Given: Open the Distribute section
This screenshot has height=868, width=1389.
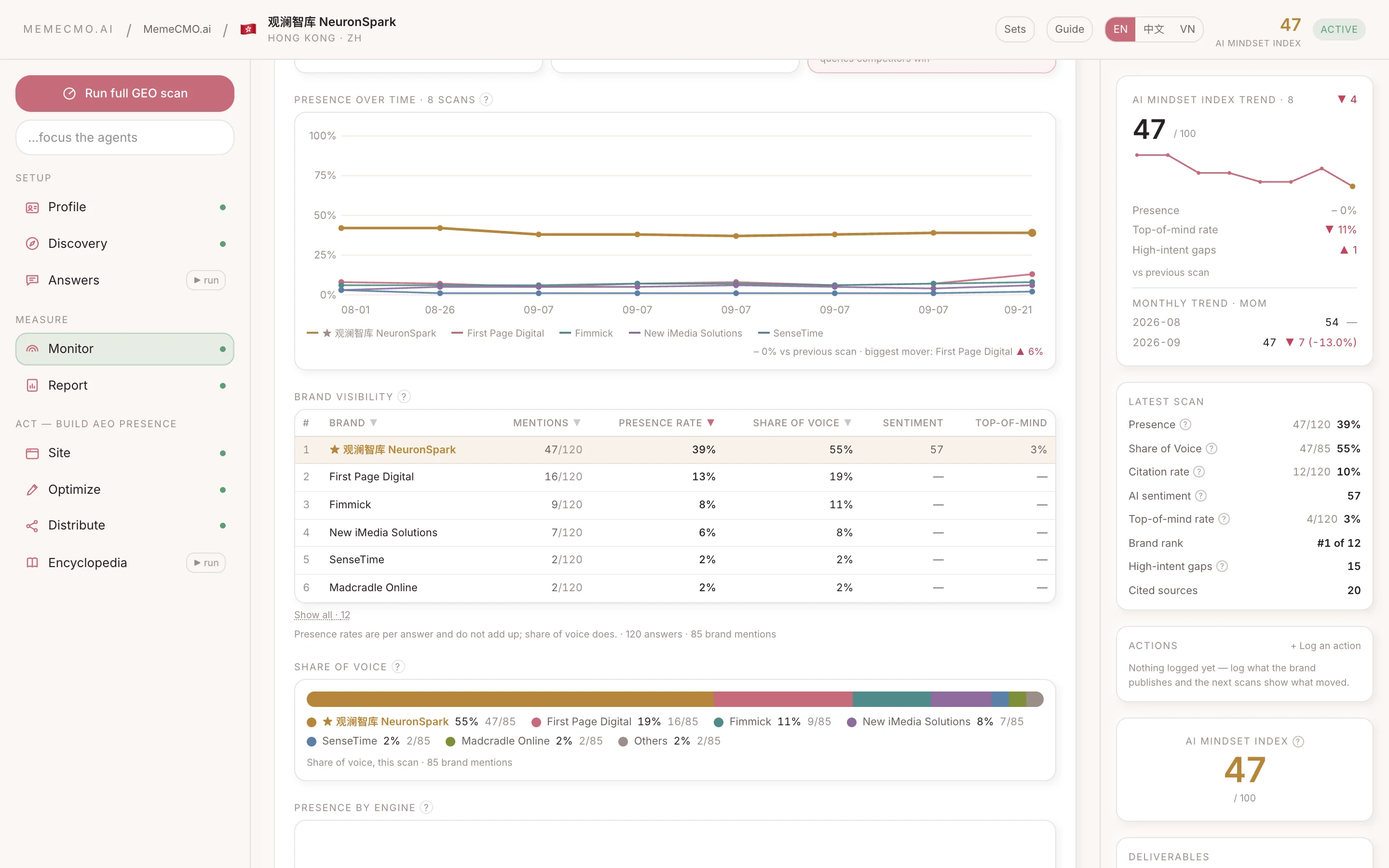Looking at the screenshot, I should 124,525.
